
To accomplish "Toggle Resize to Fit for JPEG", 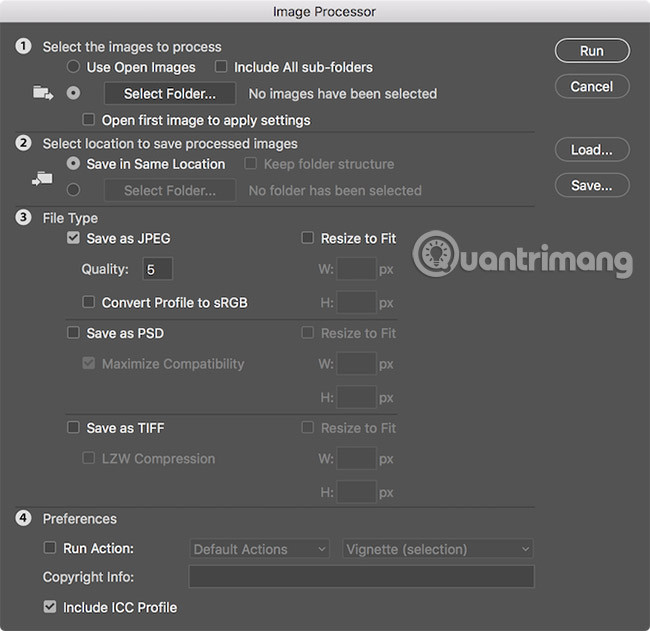I will [x=308, y=239].
